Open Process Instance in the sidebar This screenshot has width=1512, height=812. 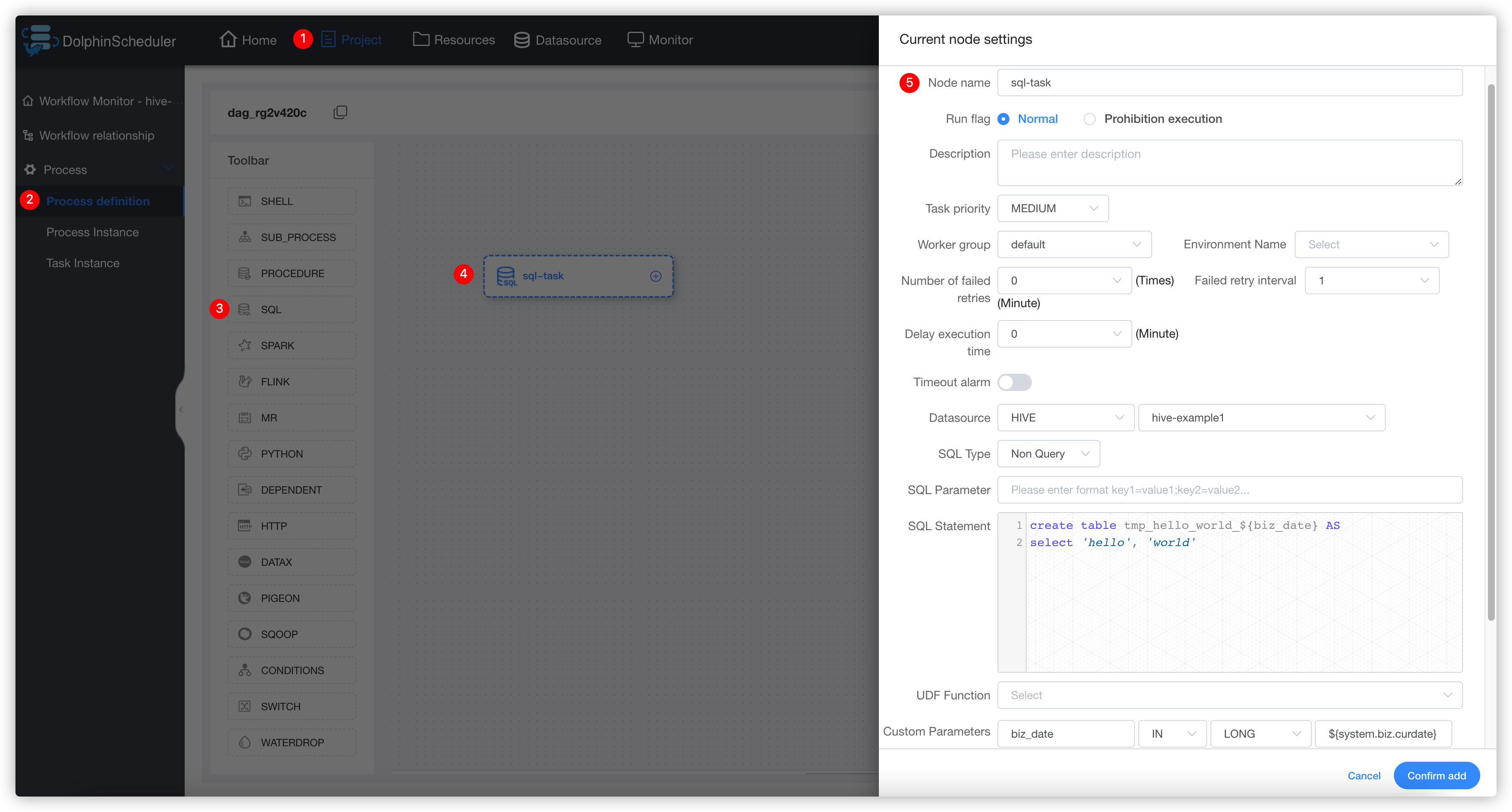(x=92, y=232)
